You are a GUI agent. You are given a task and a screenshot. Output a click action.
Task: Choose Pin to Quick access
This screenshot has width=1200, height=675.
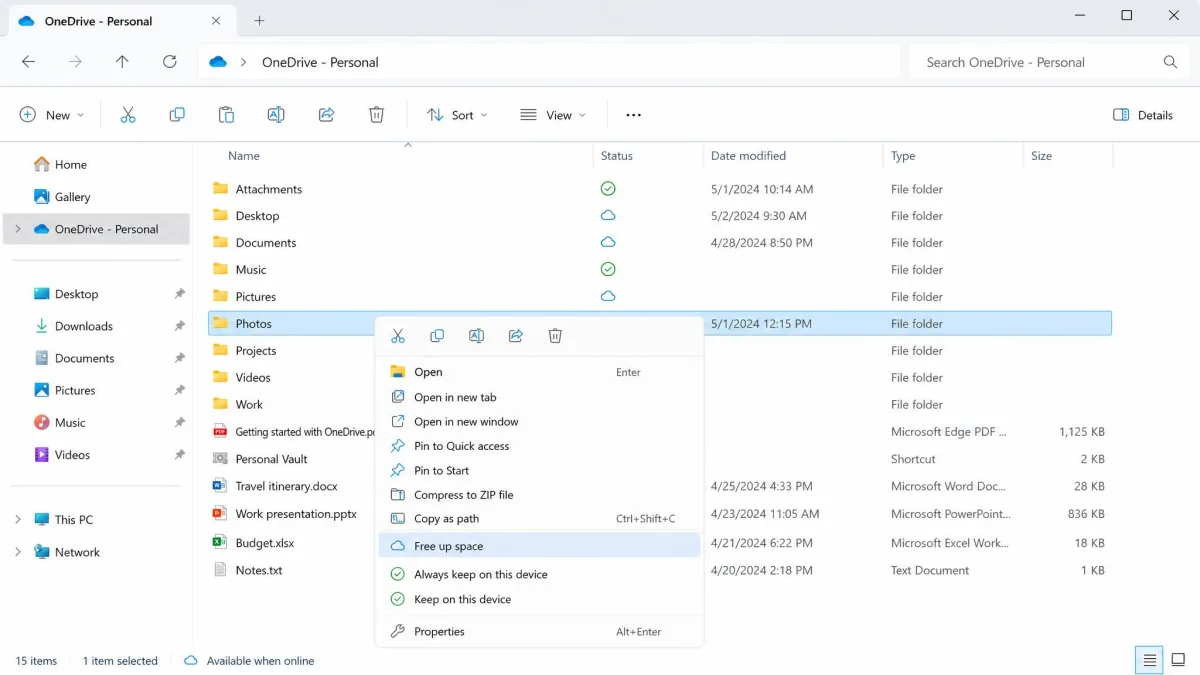(x=539, y=446)
